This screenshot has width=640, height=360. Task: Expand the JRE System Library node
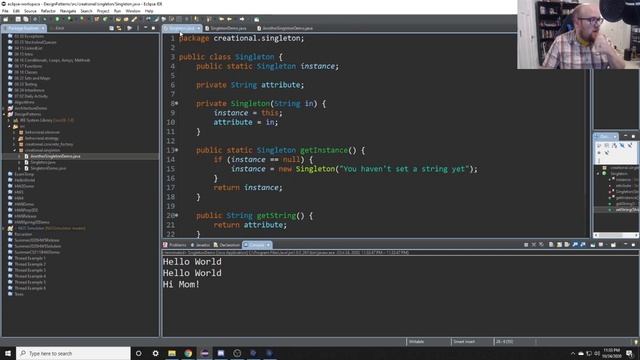[x=9, y=120]
